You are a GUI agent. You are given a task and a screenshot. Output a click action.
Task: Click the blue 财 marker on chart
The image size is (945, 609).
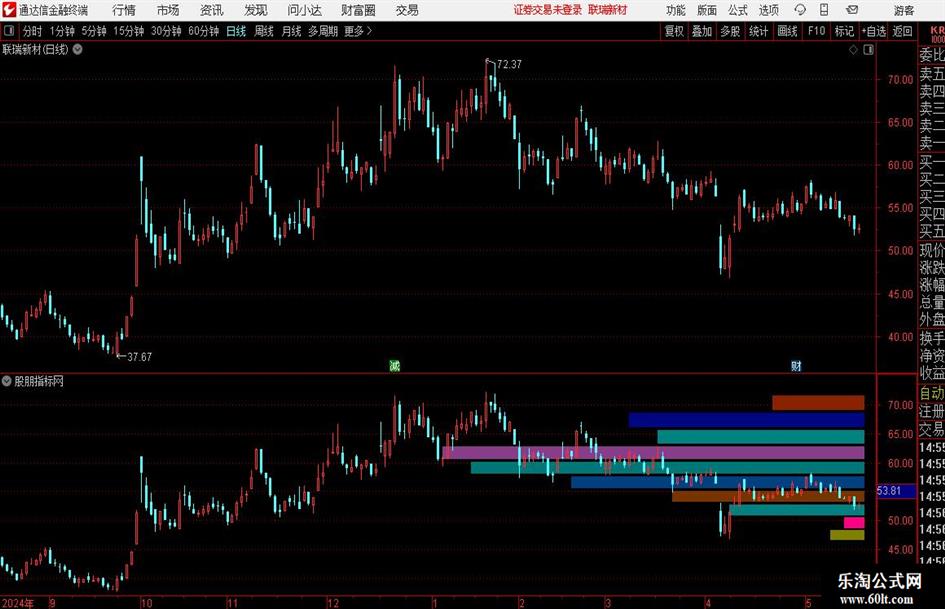pyautogui.click(x=796, y=365)
